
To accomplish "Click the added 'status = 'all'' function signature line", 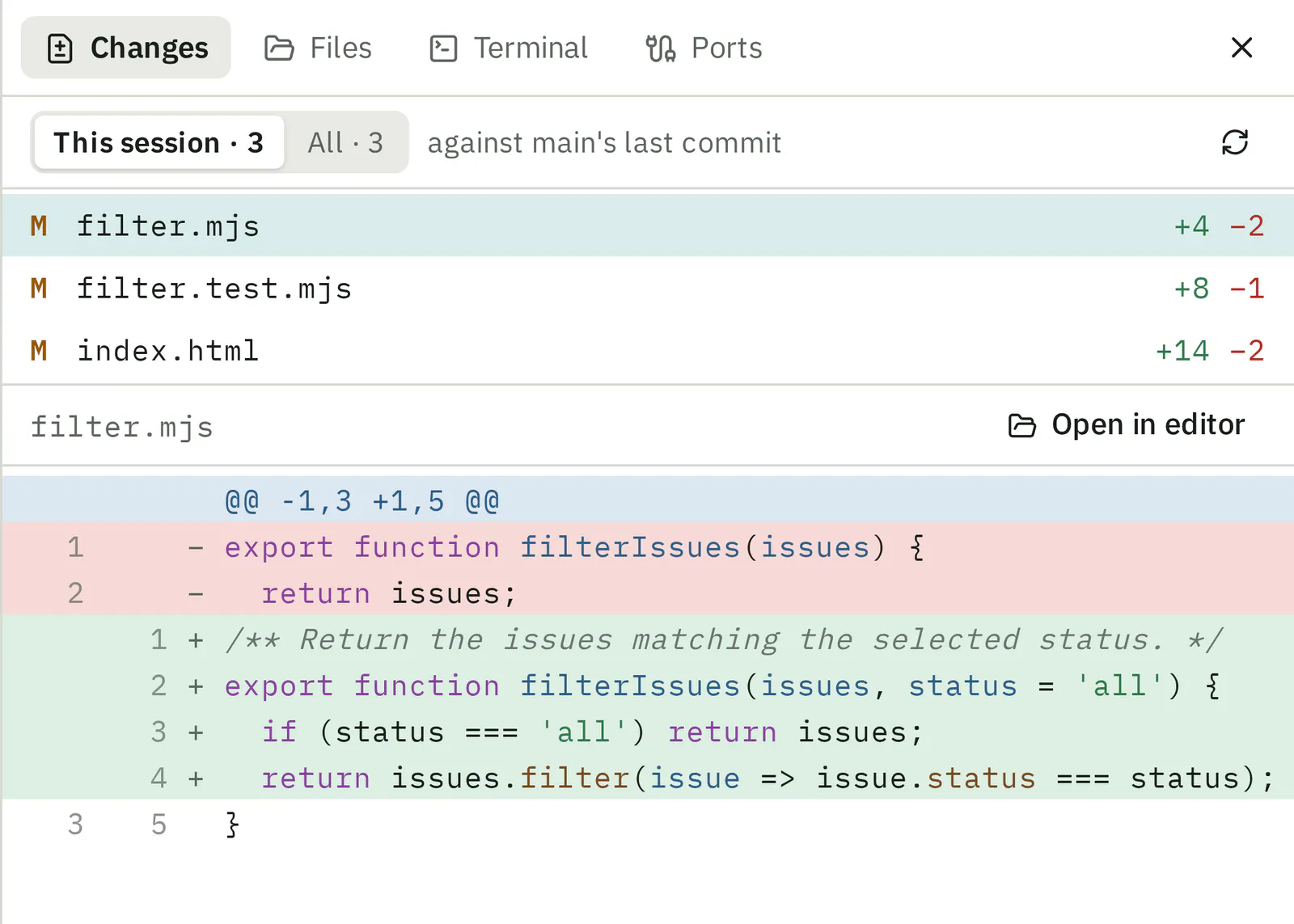I will tap(647, 685).
